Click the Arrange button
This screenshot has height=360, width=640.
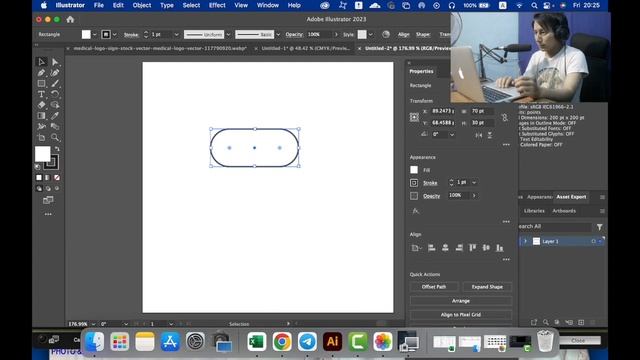pos(461,301)
